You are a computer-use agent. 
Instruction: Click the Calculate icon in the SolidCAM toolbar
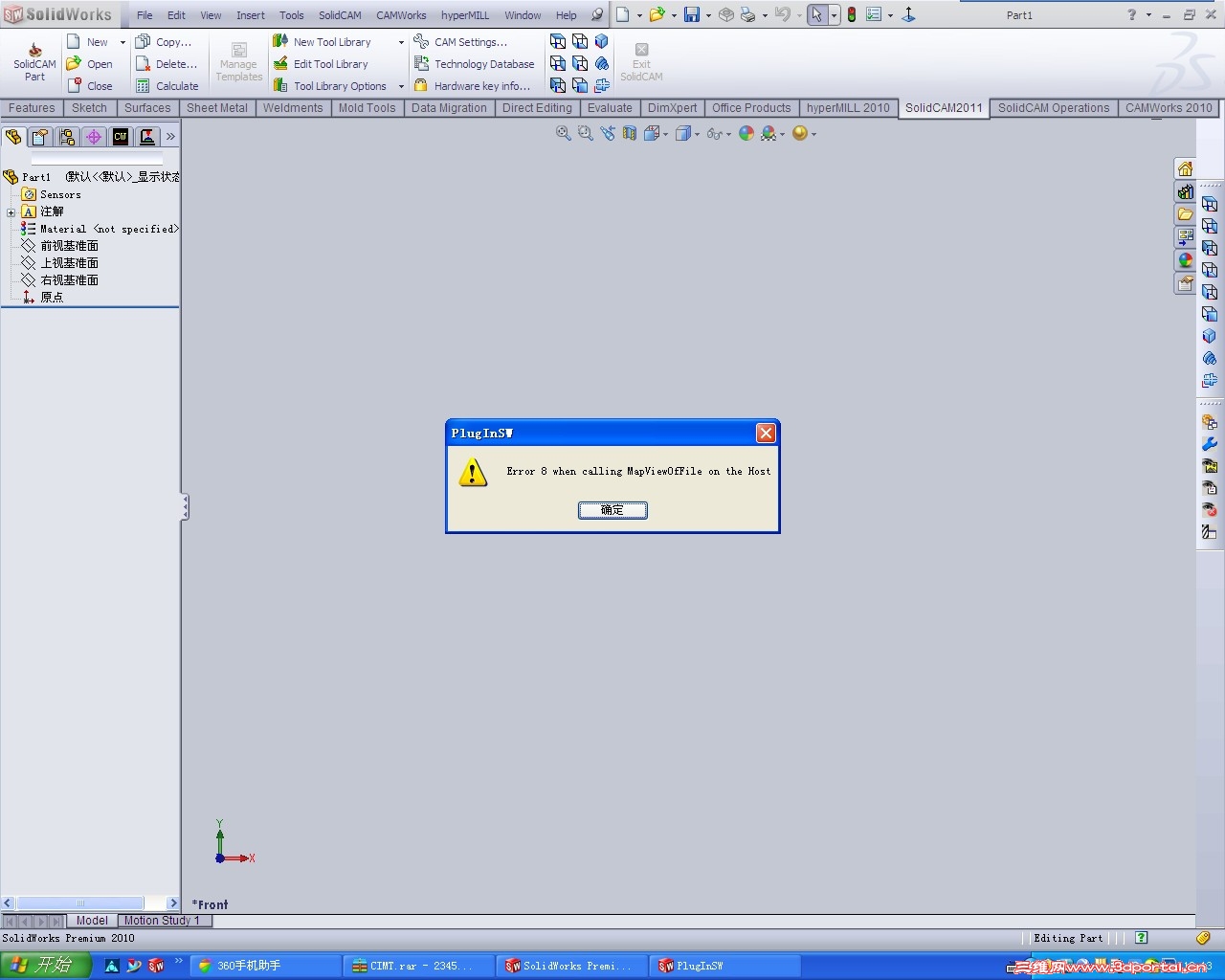[143, 85]
